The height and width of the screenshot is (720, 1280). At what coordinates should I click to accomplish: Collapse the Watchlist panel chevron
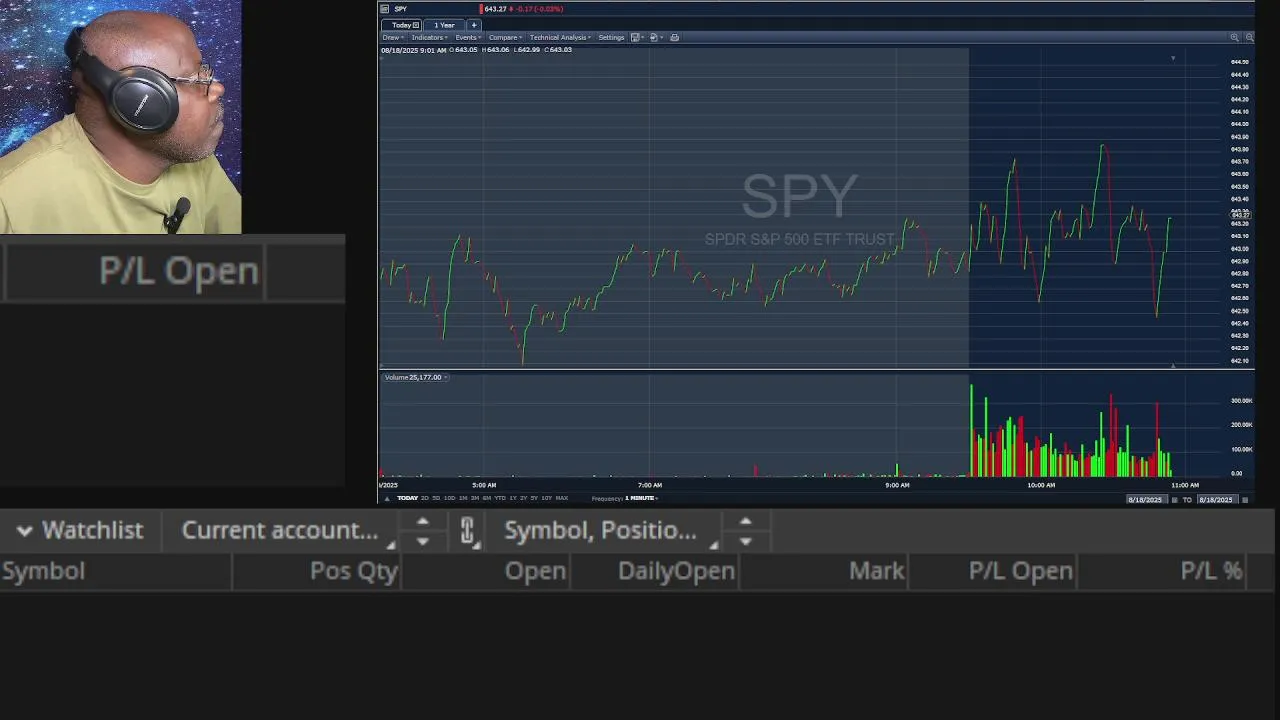[25, 531]
